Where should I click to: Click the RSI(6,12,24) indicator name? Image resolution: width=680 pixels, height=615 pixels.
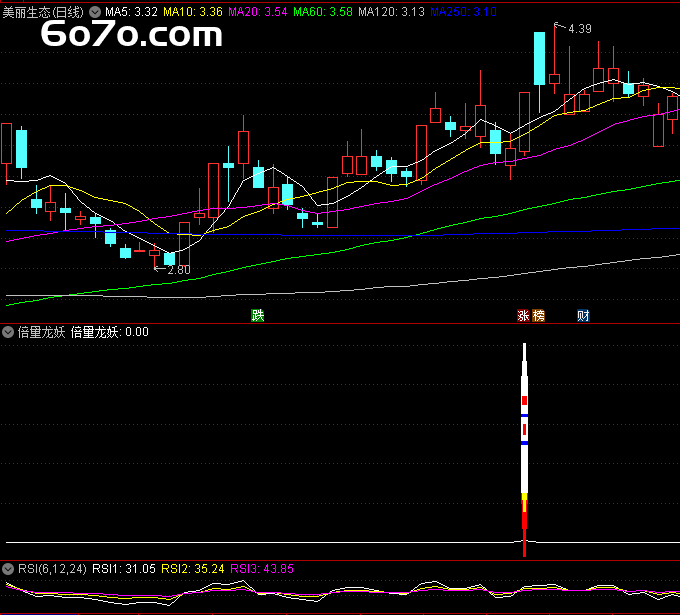click(x=52, y=569)
